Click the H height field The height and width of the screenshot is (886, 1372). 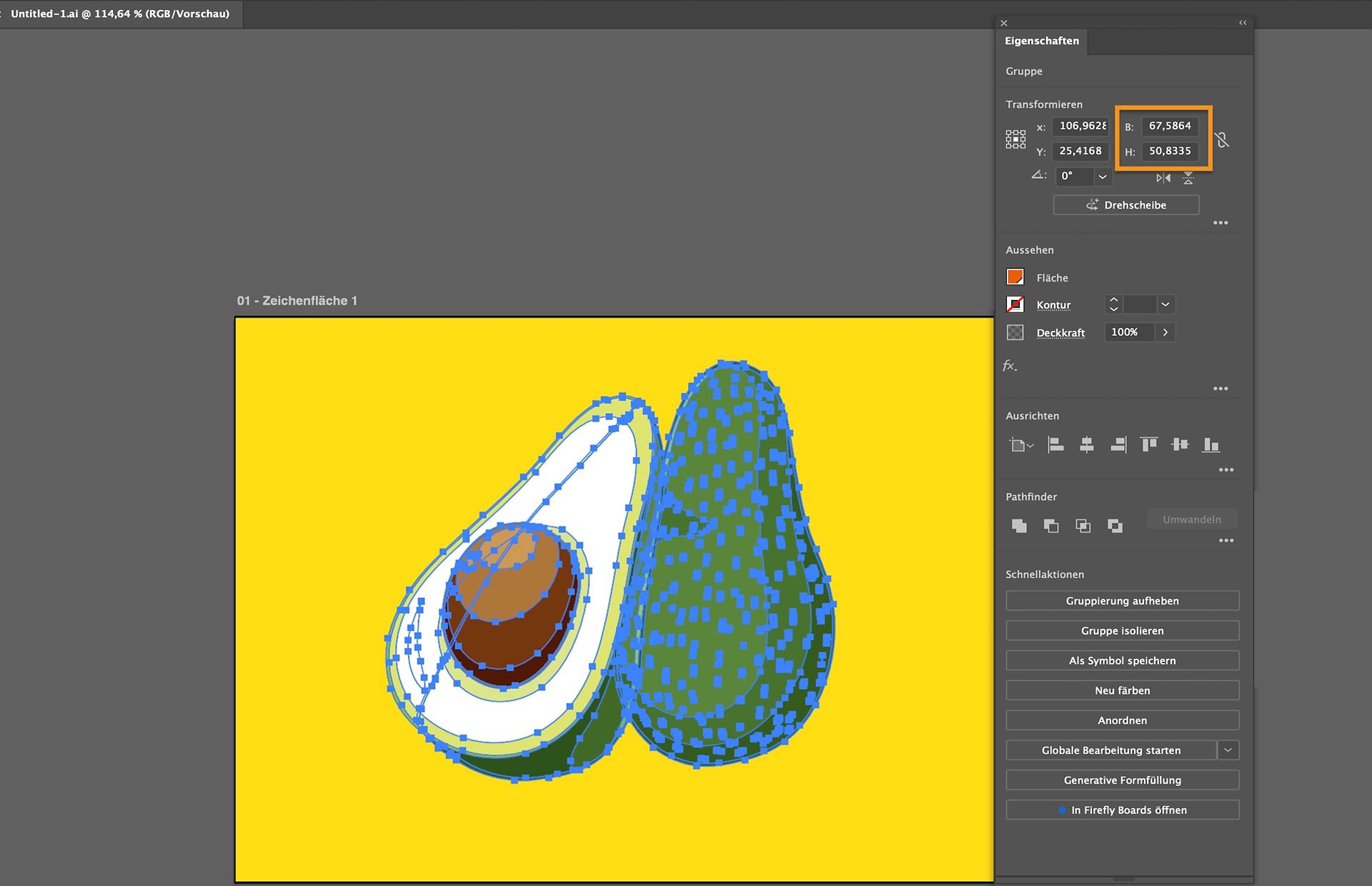click(x=1170, y=151)
